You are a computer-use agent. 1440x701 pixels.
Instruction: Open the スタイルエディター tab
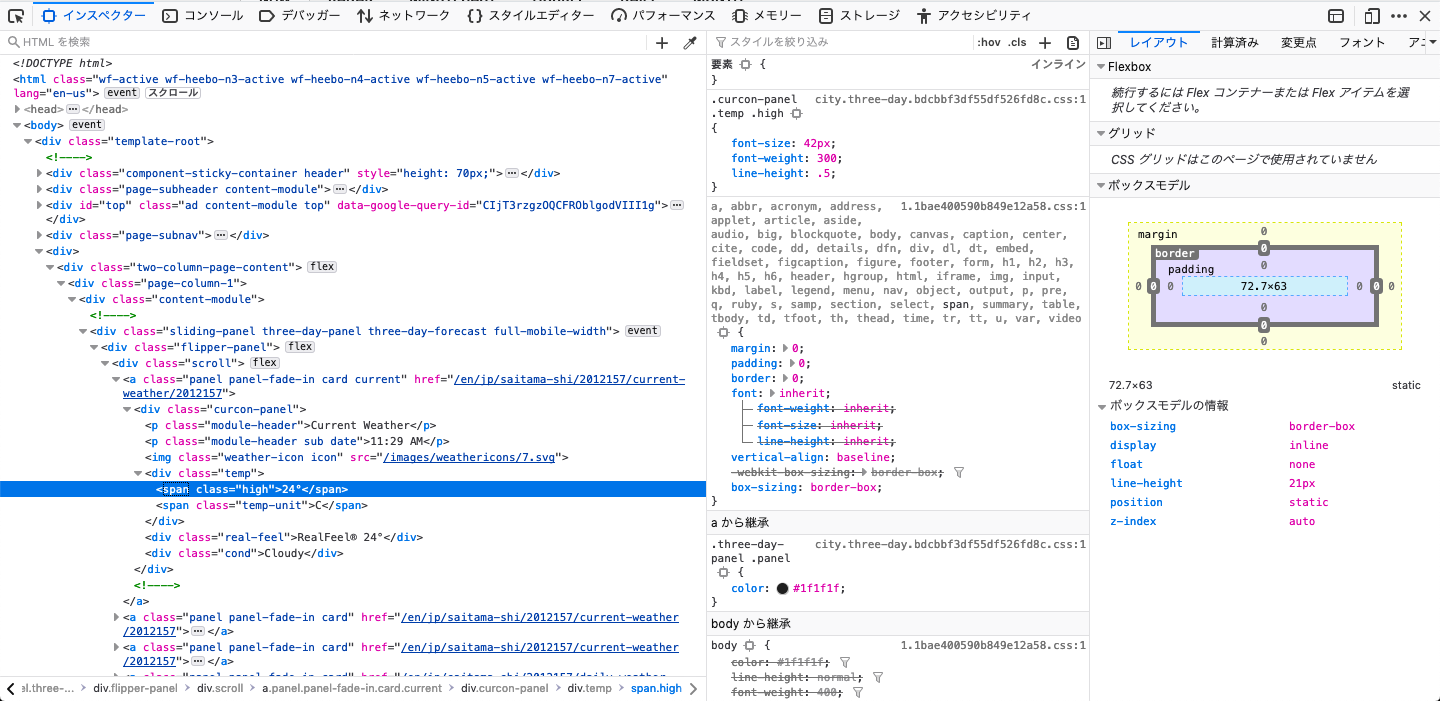click(532, 16)
